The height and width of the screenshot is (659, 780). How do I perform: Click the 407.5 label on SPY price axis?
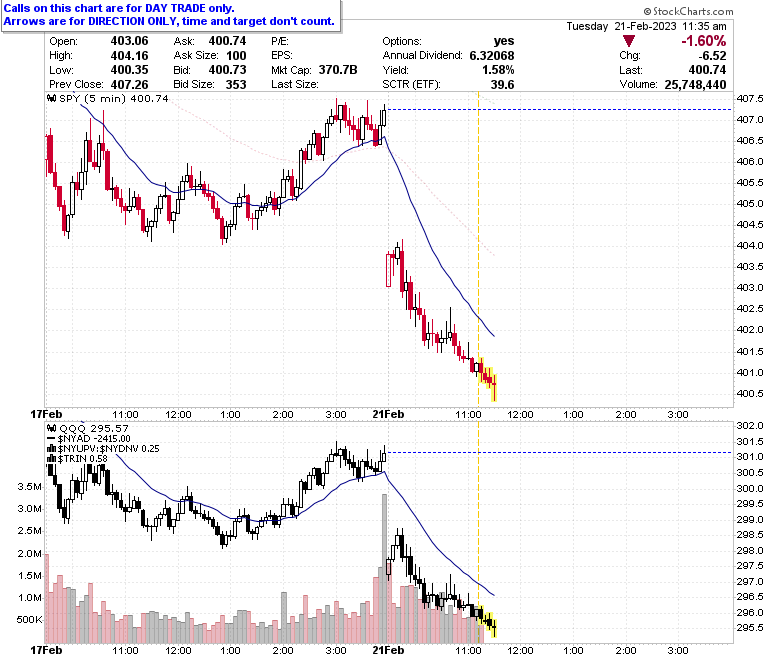[750, 99]
